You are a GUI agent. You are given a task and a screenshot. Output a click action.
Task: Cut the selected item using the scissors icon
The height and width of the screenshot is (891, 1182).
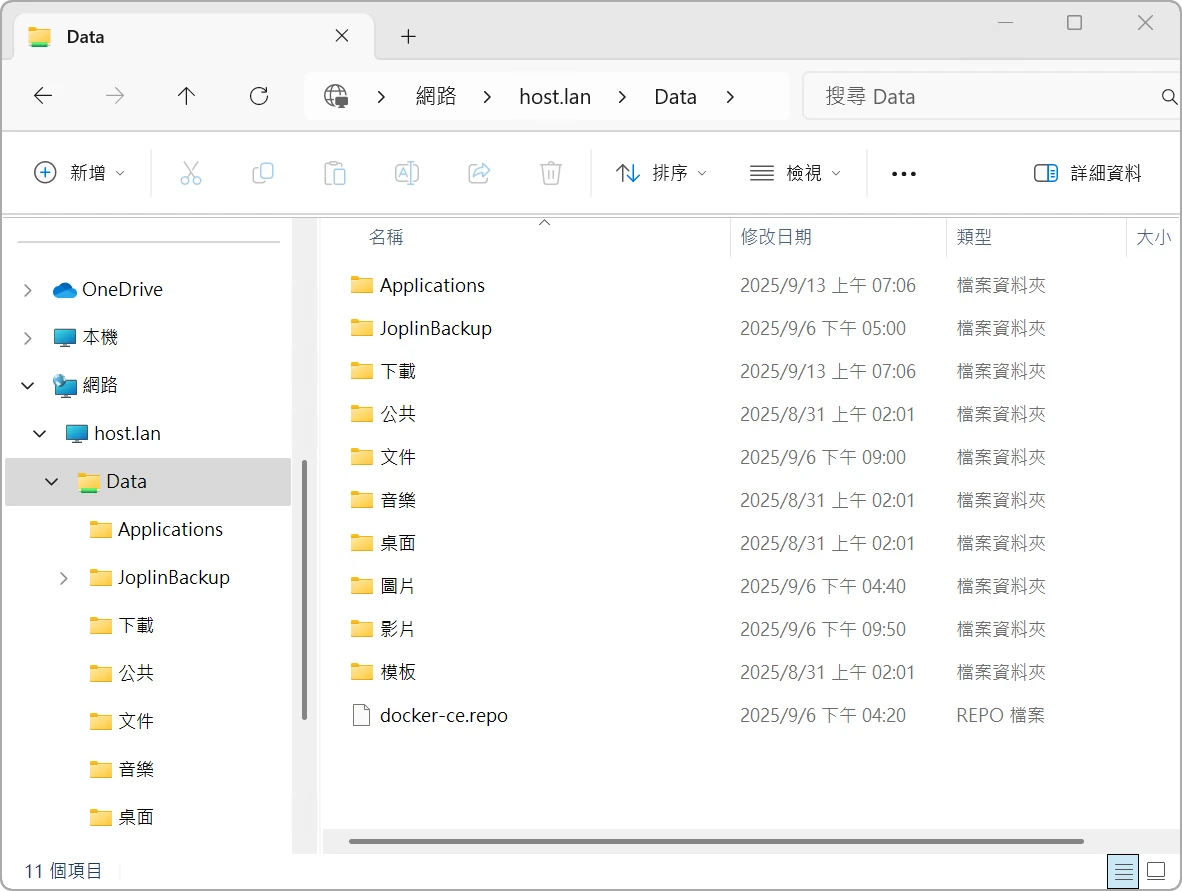click(191, 173)
